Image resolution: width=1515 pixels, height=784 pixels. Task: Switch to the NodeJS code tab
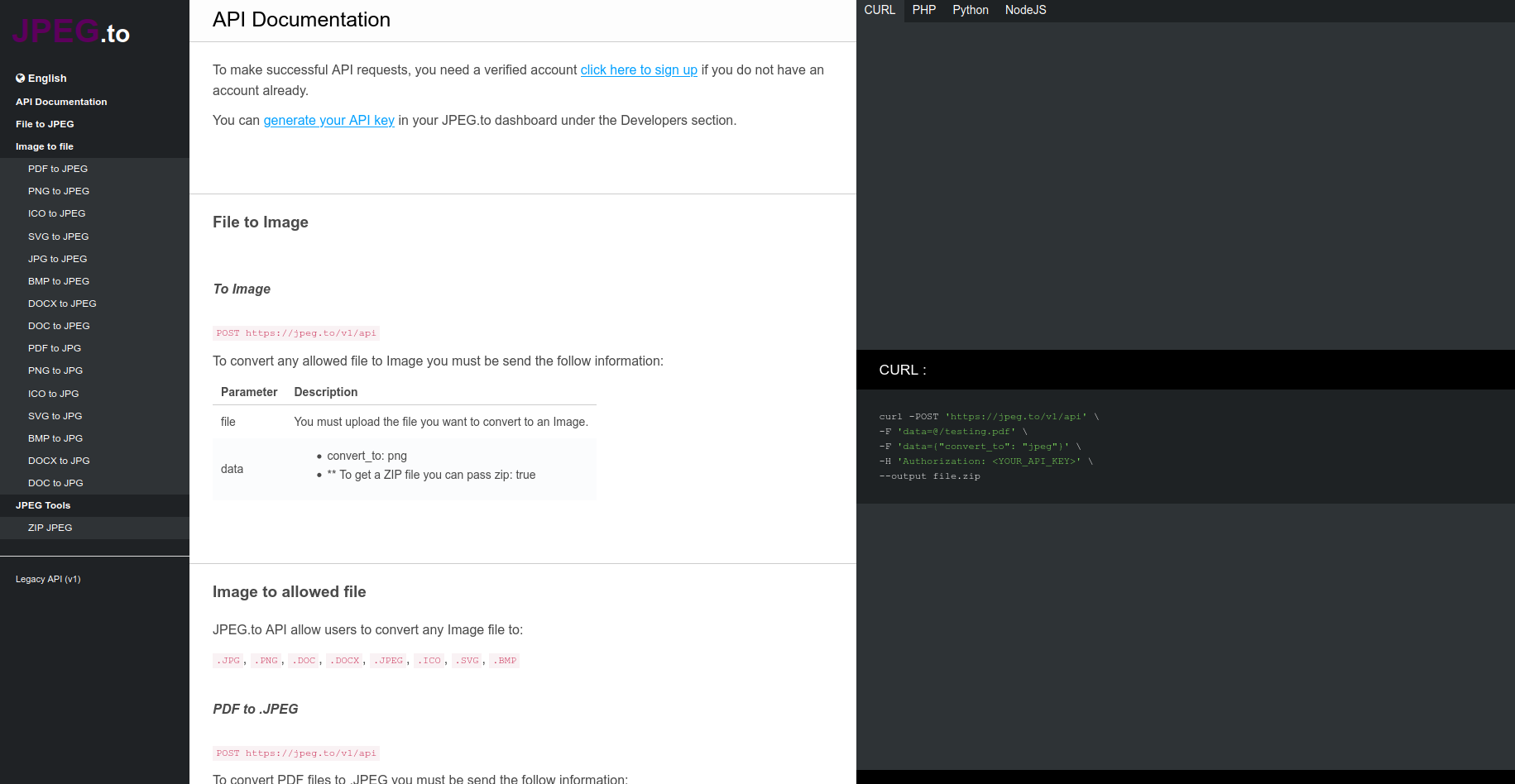[1026, 10]
